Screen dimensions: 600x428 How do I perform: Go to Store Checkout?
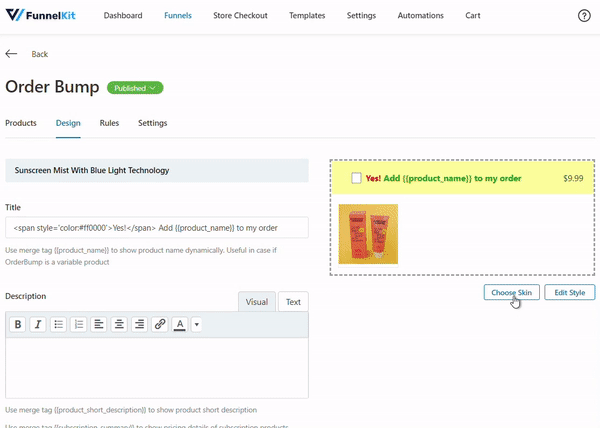(x=240, y=16)
